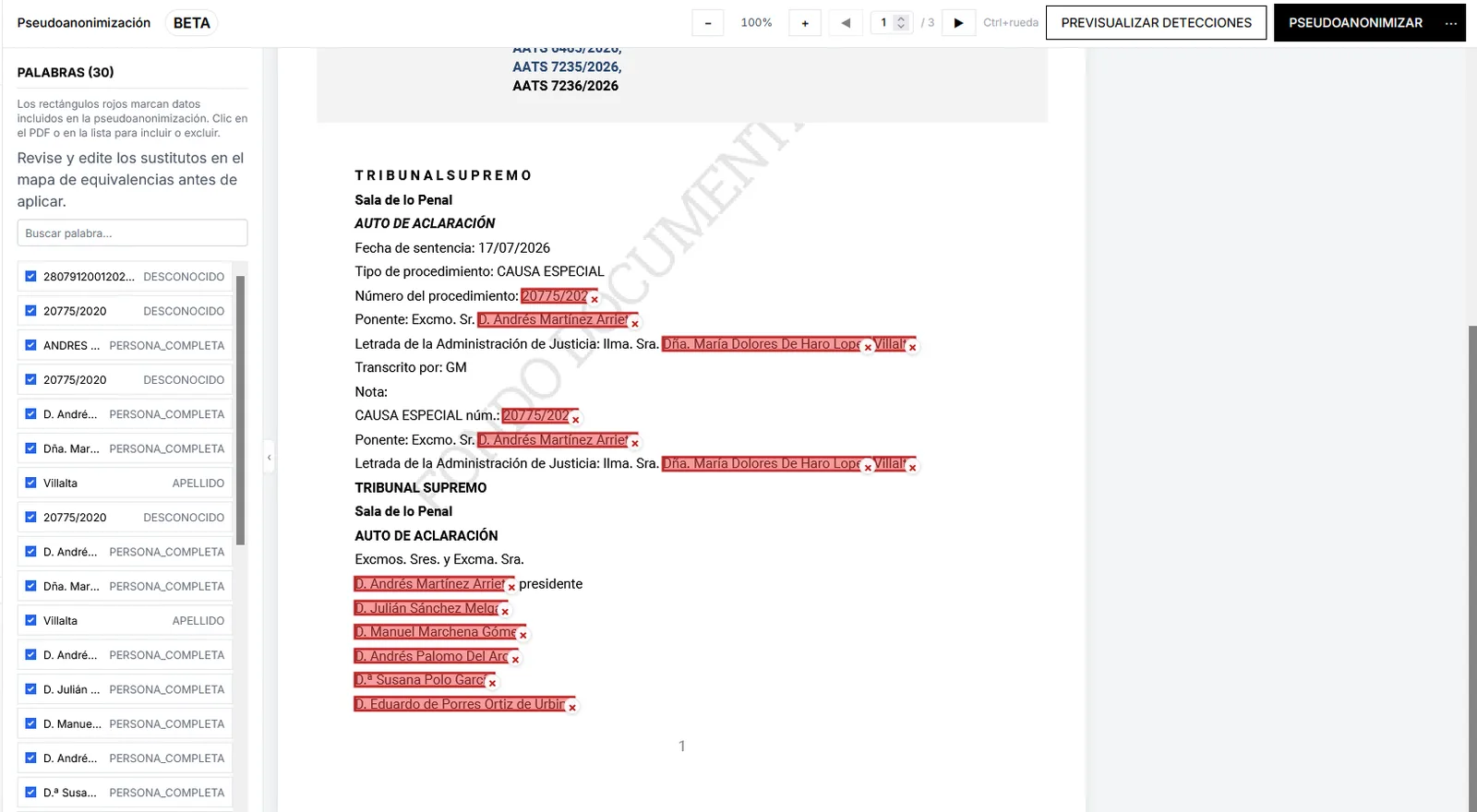Viewport: 1477px width, 812px height.
Task: Go to the next page arrow
Action: coord(958,23)
